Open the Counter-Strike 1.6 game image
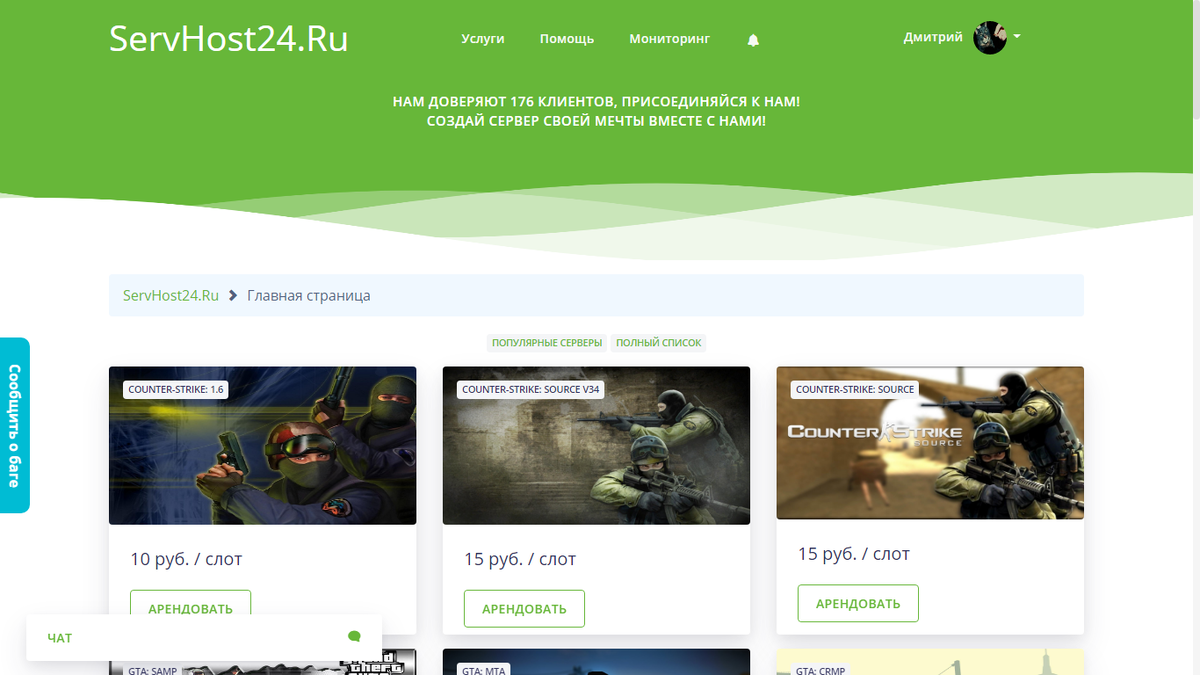Screen dimensions: 1200x675 [x=263, y=446]
